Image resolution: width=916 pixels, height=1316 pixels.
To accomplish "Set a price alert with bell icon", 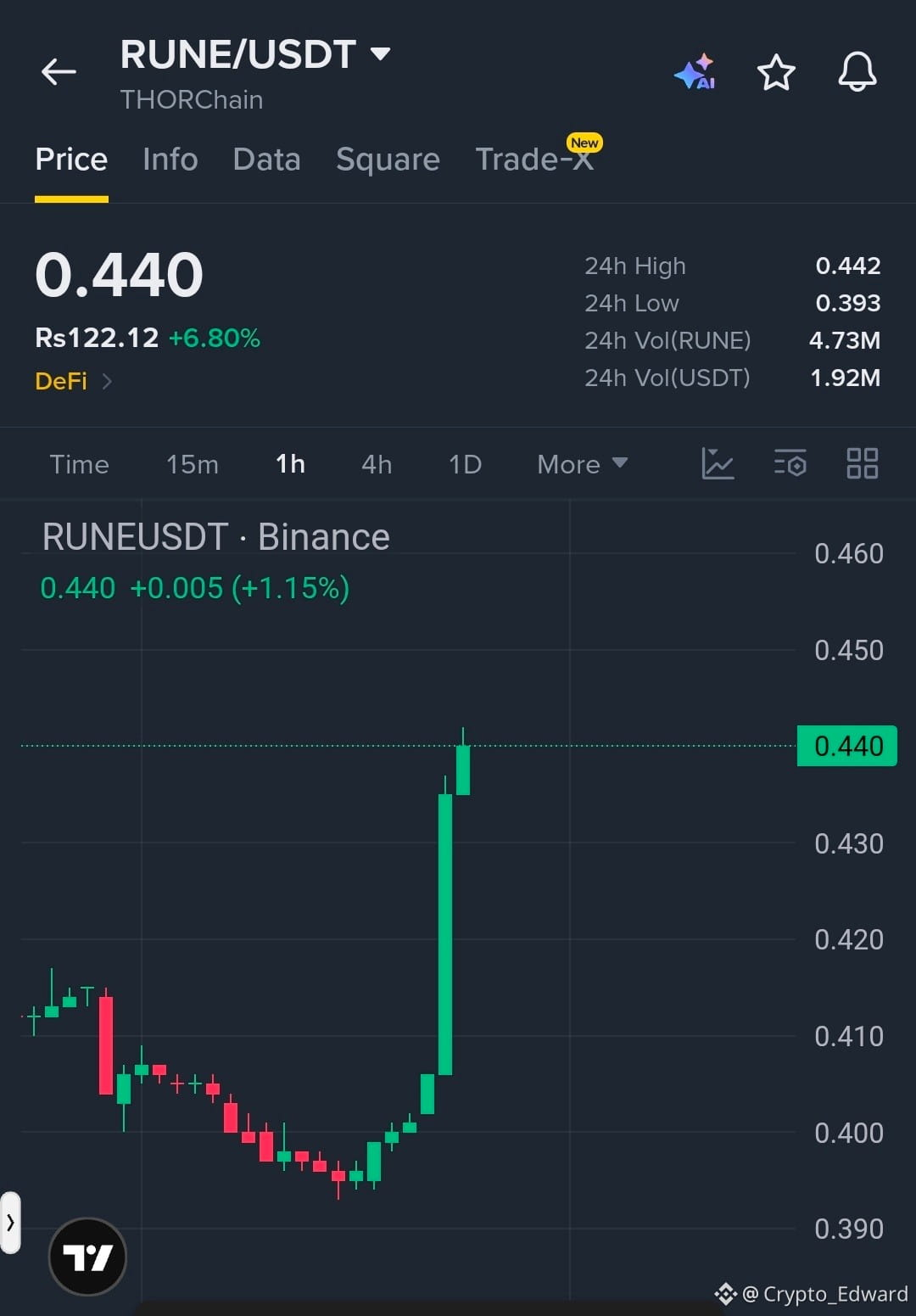I will click(x=857, y=71).
